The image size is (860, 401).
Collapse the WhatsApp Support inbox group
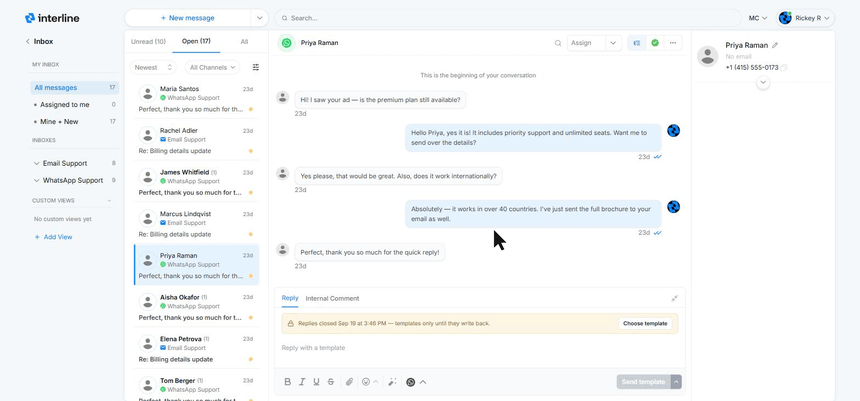coord(37,180)
